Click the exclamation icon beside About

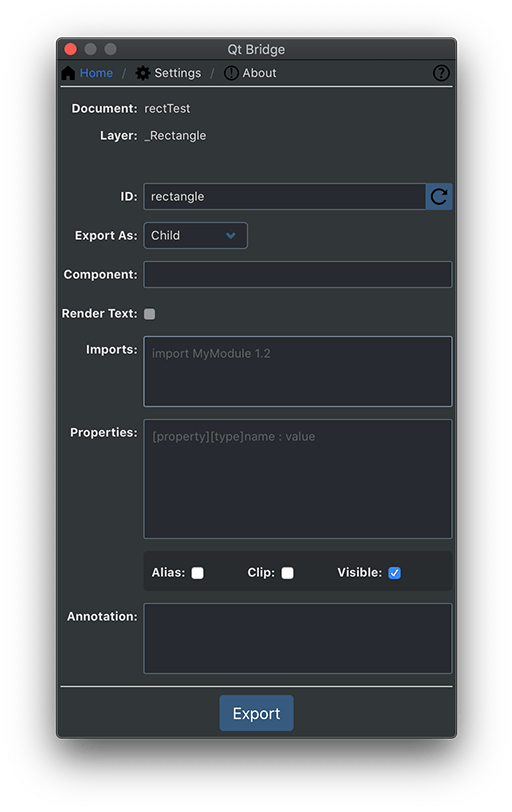click(x=231, y=73)
